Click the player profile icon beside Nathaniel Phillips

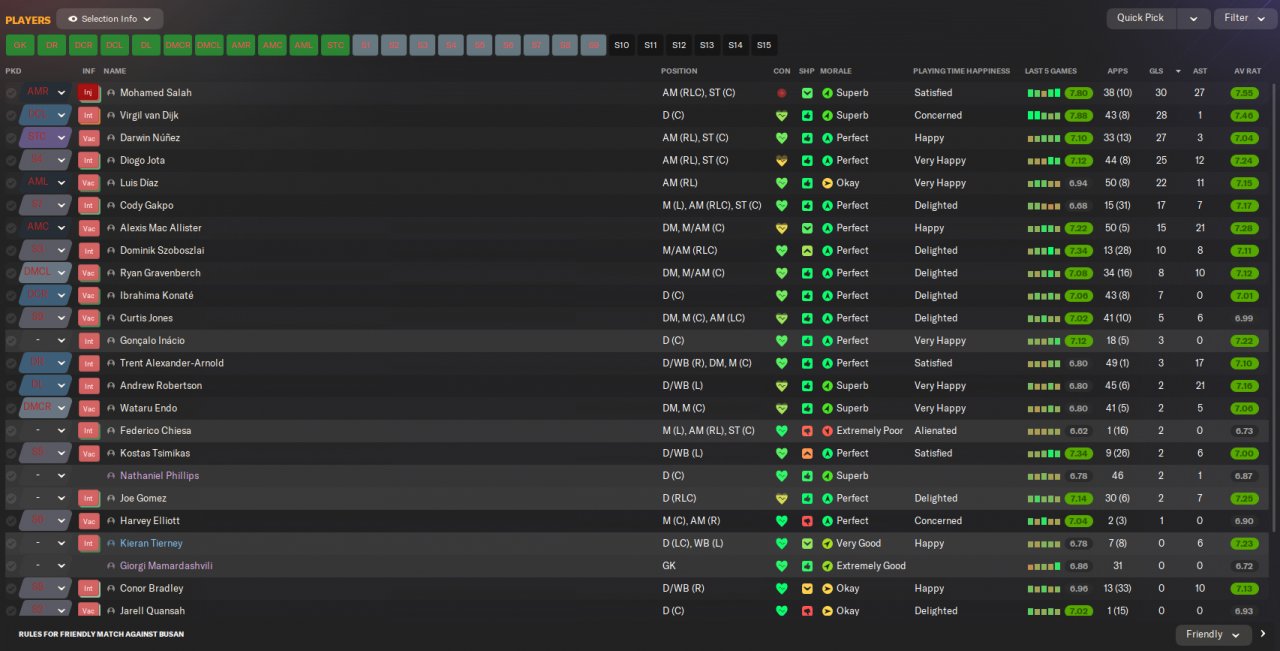coord(111,476)
